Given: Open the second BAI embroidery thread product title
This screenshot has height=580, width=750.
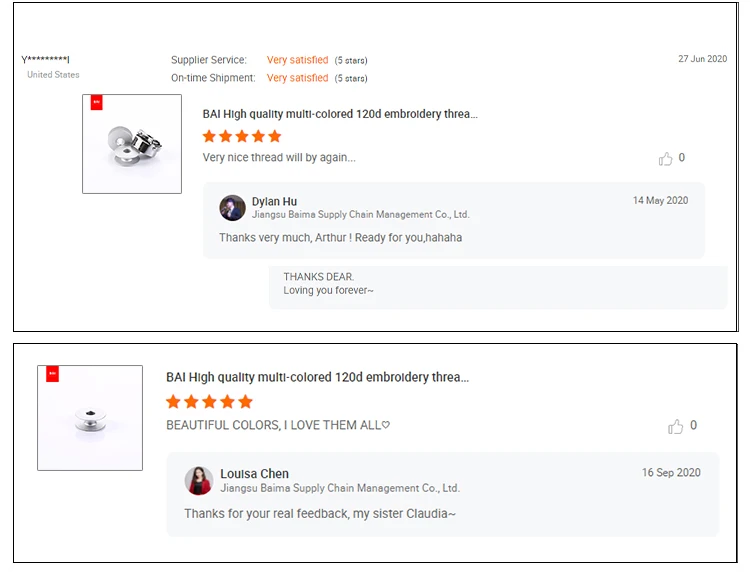Looking at the screenshot, I should 317,377.
